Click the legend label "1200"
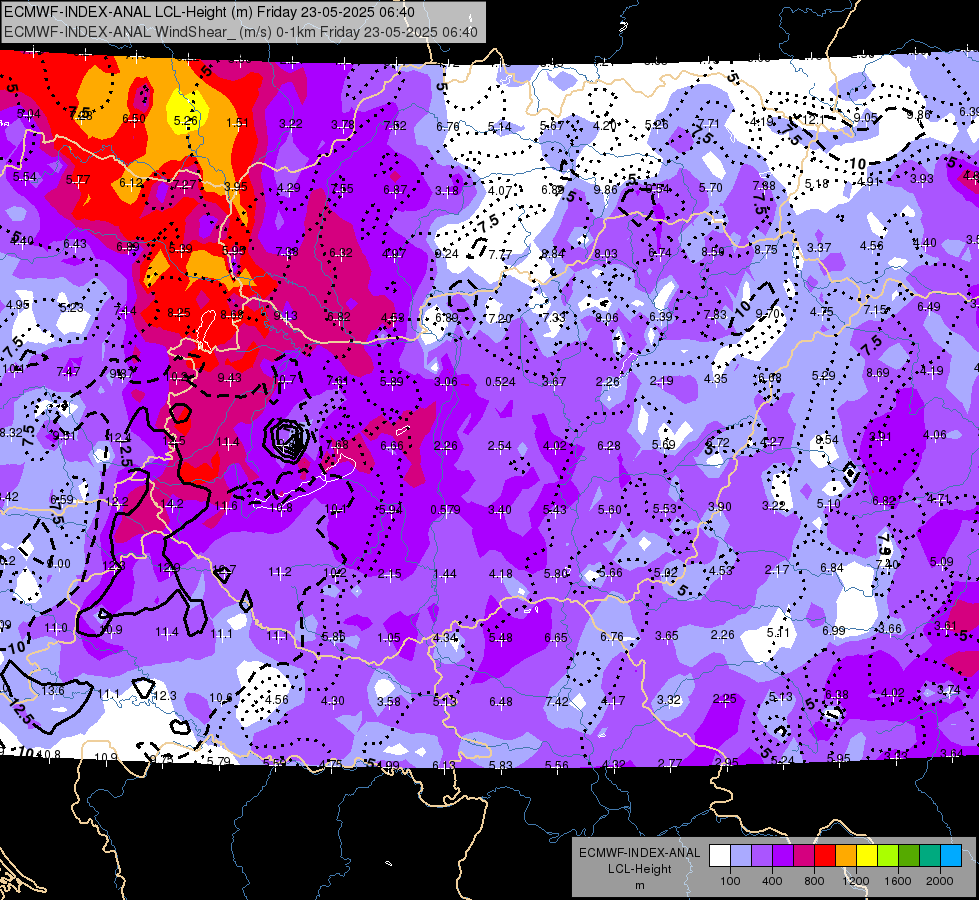The image size is (979, 900). point(855,881)
